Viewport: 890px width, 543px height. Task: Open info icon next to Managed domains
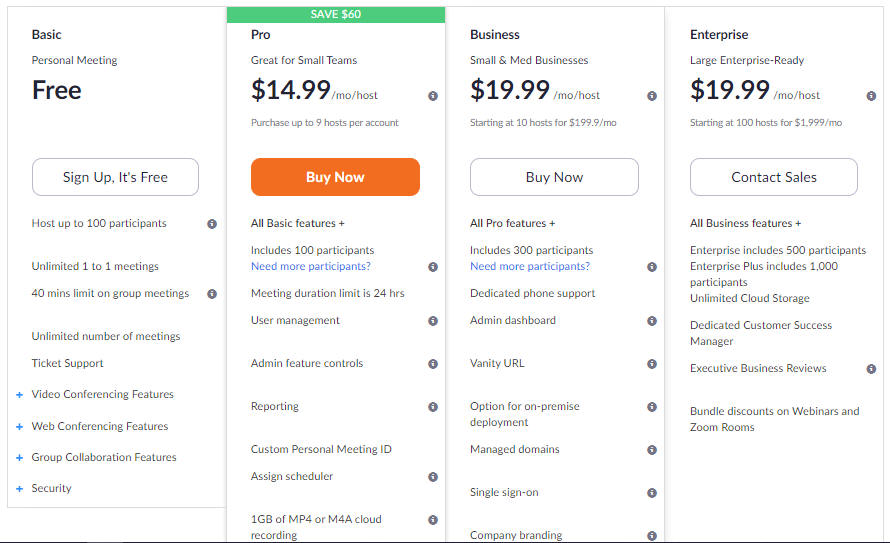[x=652, y=450]
